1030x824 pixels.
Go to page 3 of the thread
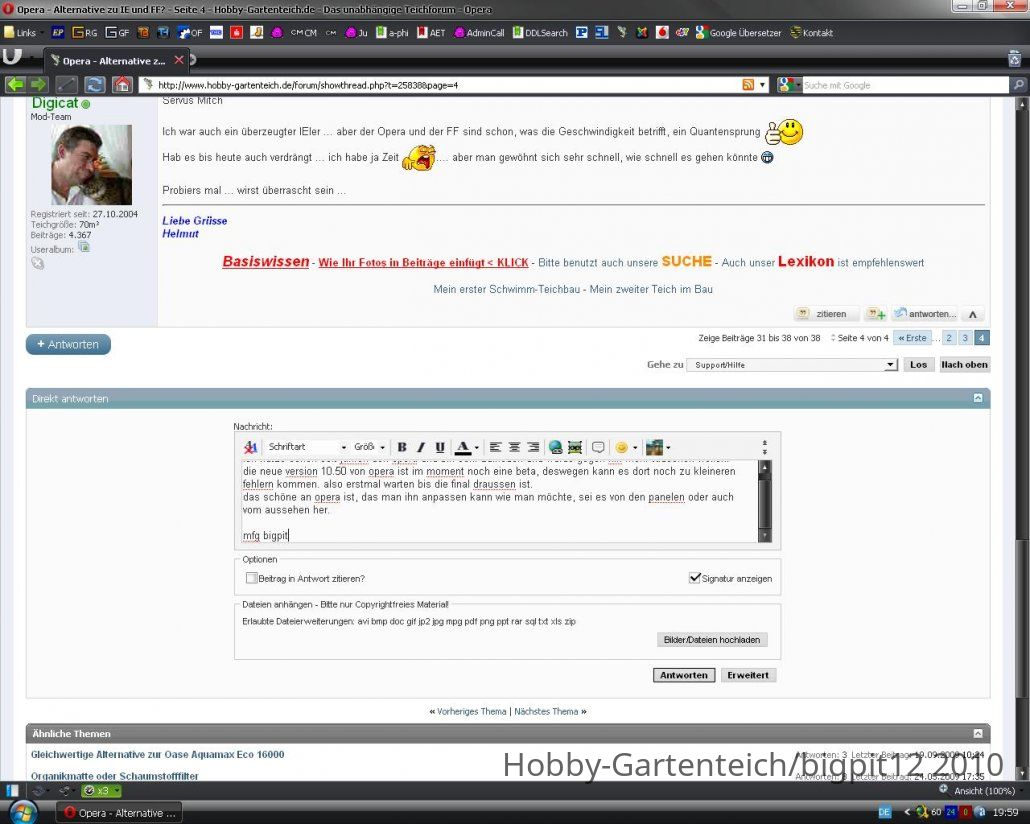coord(965,338)
